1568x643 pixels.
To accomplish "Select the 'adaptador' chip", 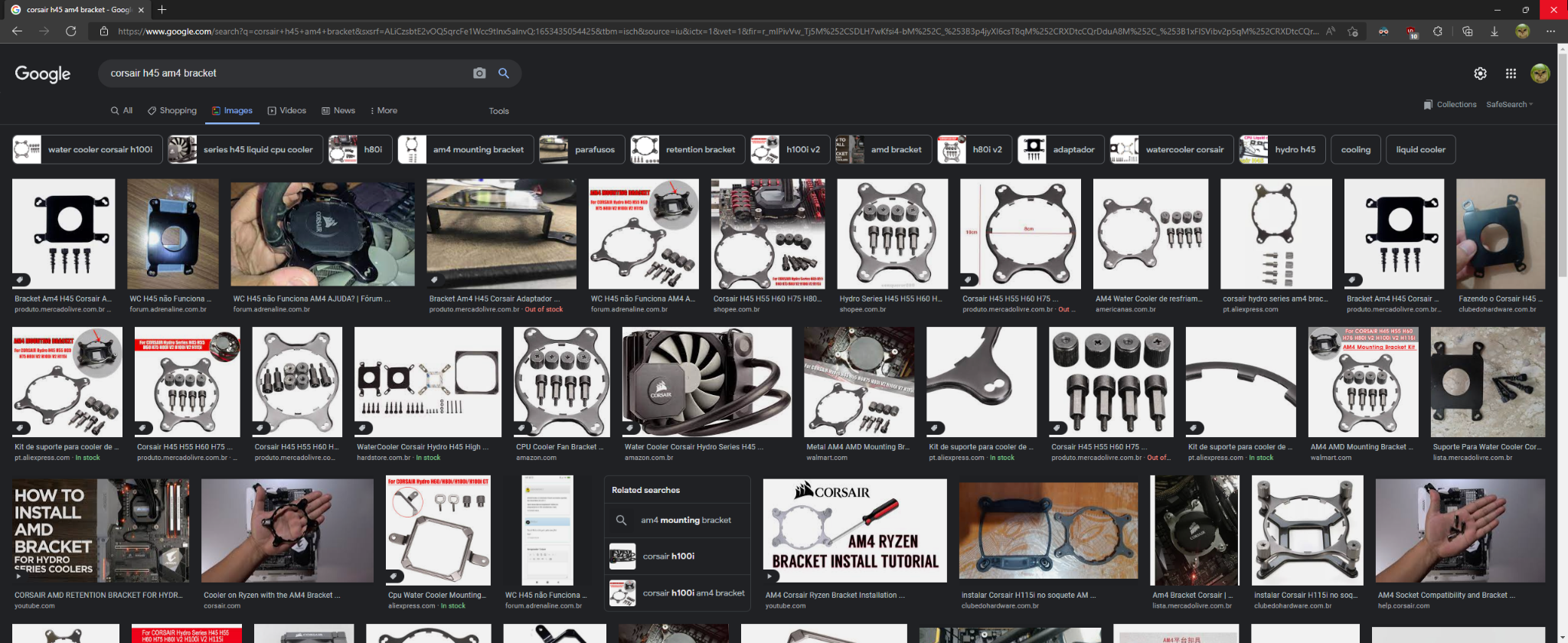I will [x=1061, y=150].
